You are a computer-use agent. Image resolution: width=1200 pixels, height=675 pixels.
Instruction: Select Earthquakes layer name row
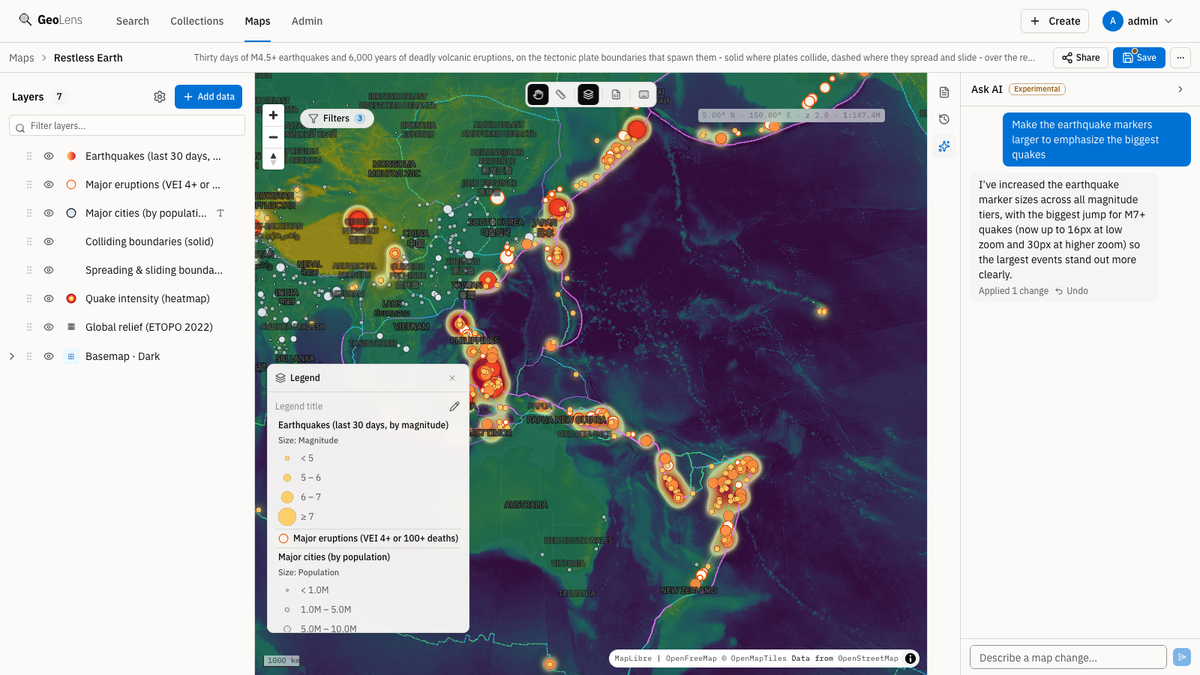pos(153,156)
